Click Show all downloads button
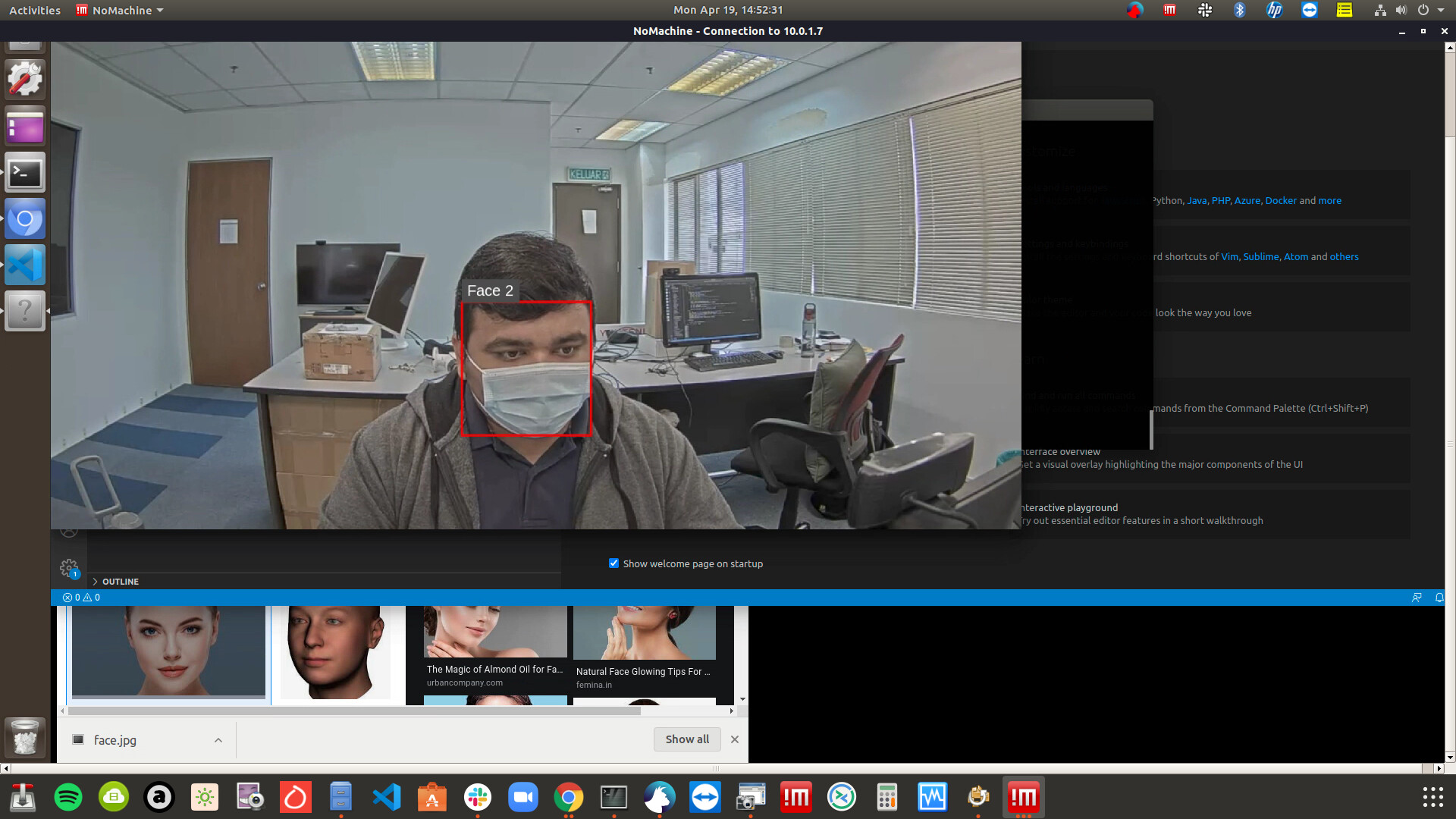 click(687, 739)
